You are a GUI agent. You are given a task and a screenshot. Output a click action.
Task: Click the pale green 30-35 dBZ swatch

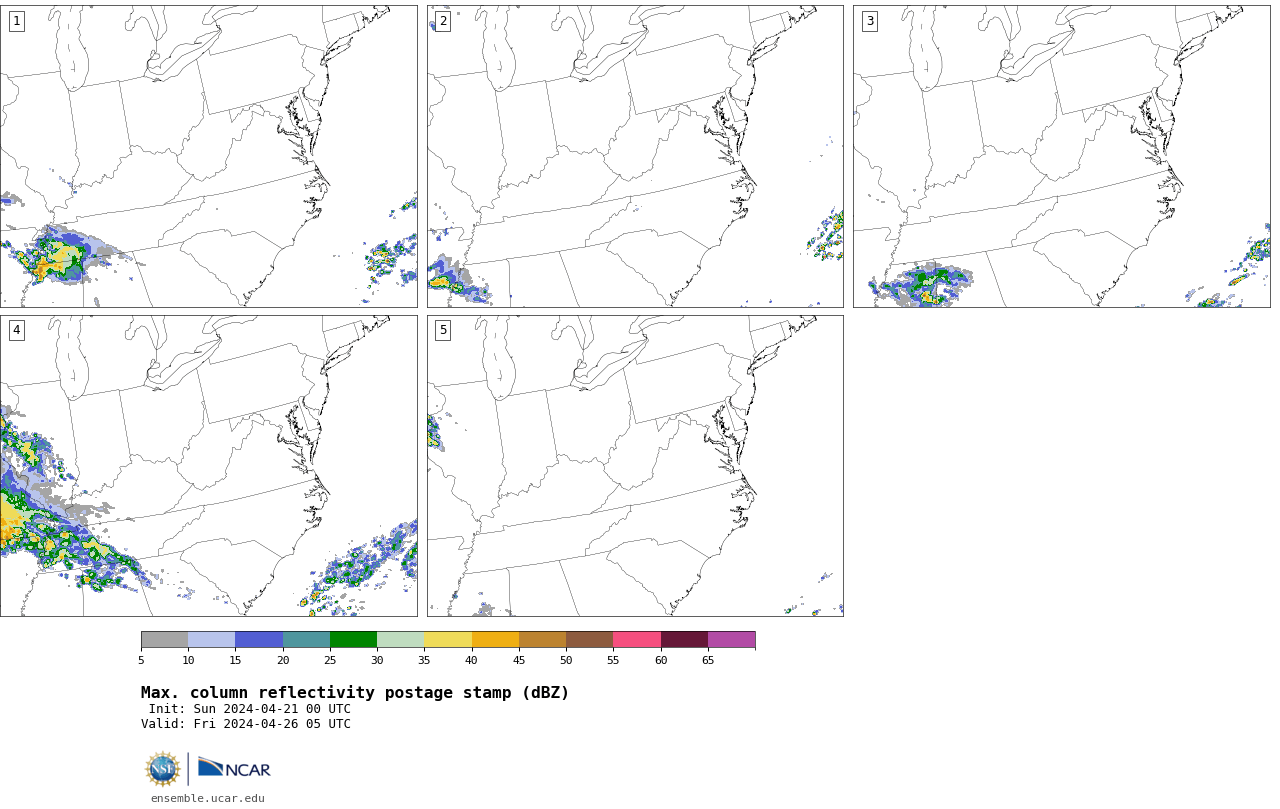pos(400,640)
